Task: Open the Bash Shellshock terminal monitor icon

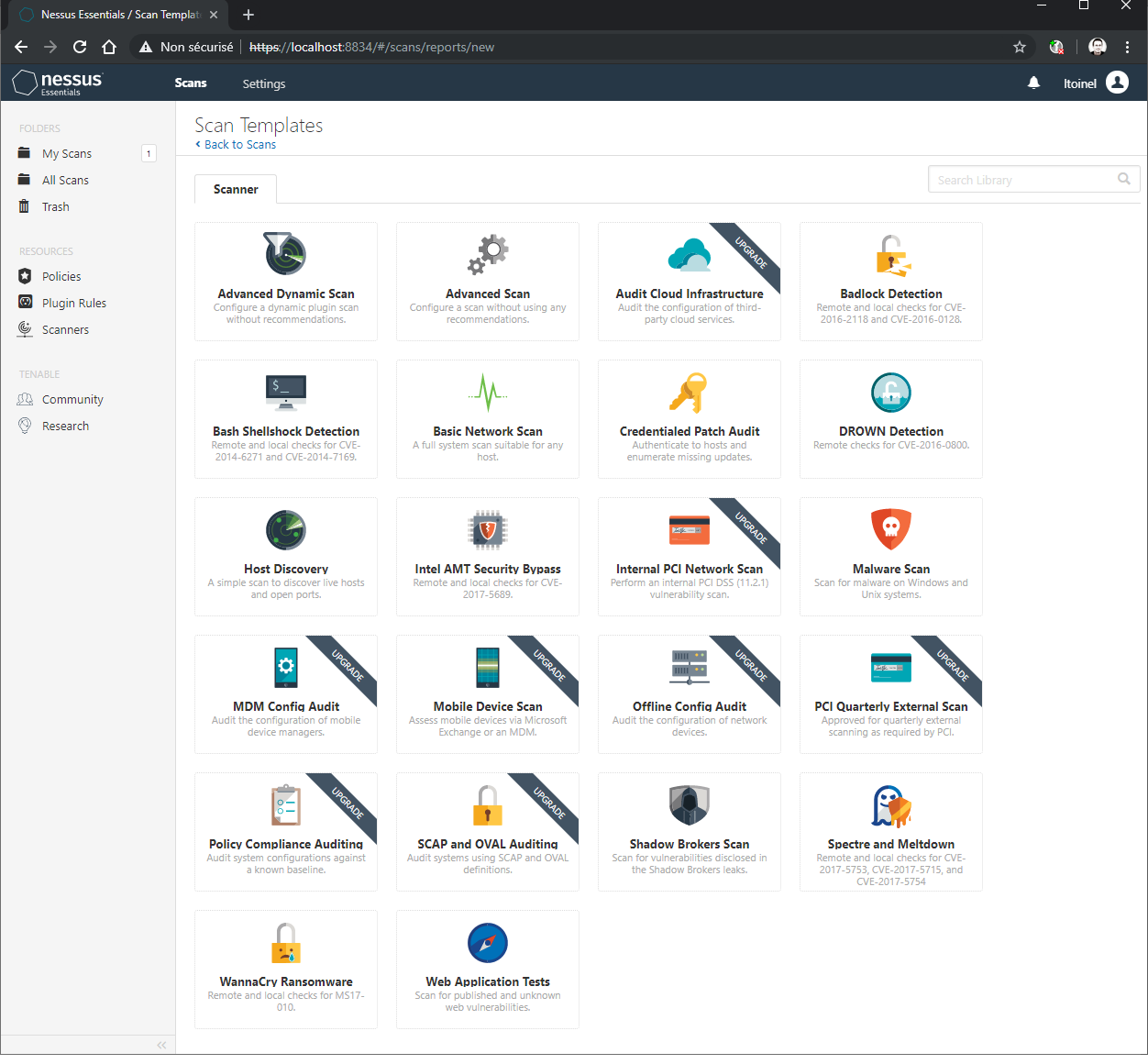Action: (286, 393)
